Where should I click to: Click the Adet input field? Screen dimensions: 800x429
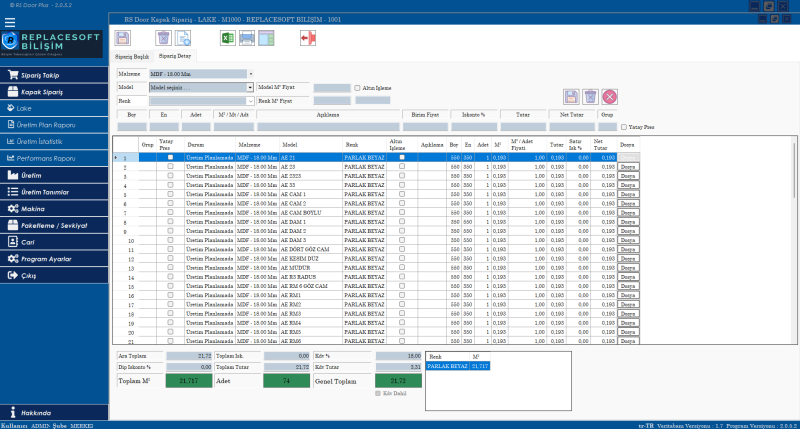click(x=196, y=127)
